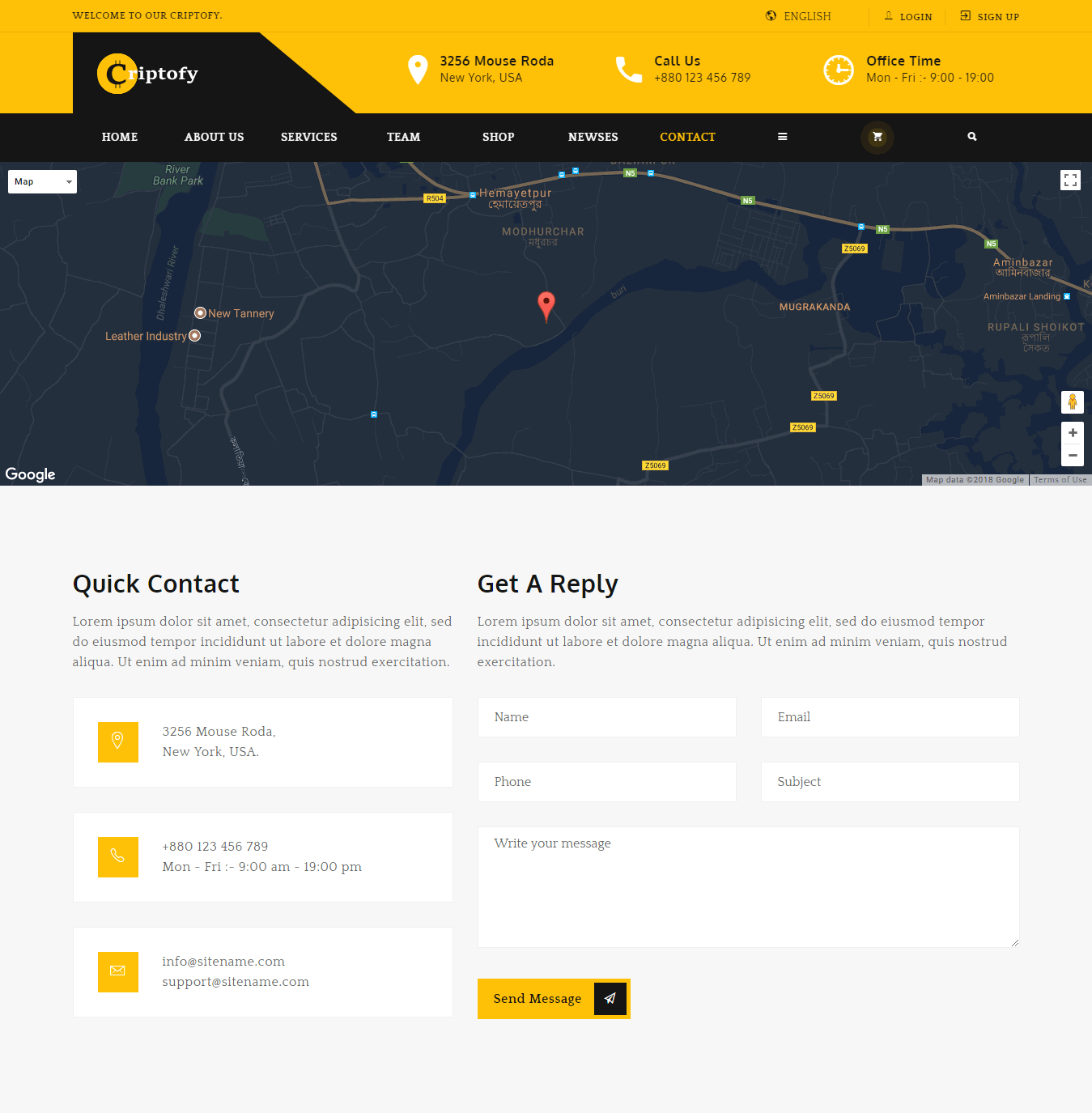The width and height of the screenshot is (1092, 1113).
Task: Click the red map location marker
Action: pos(546,304)
